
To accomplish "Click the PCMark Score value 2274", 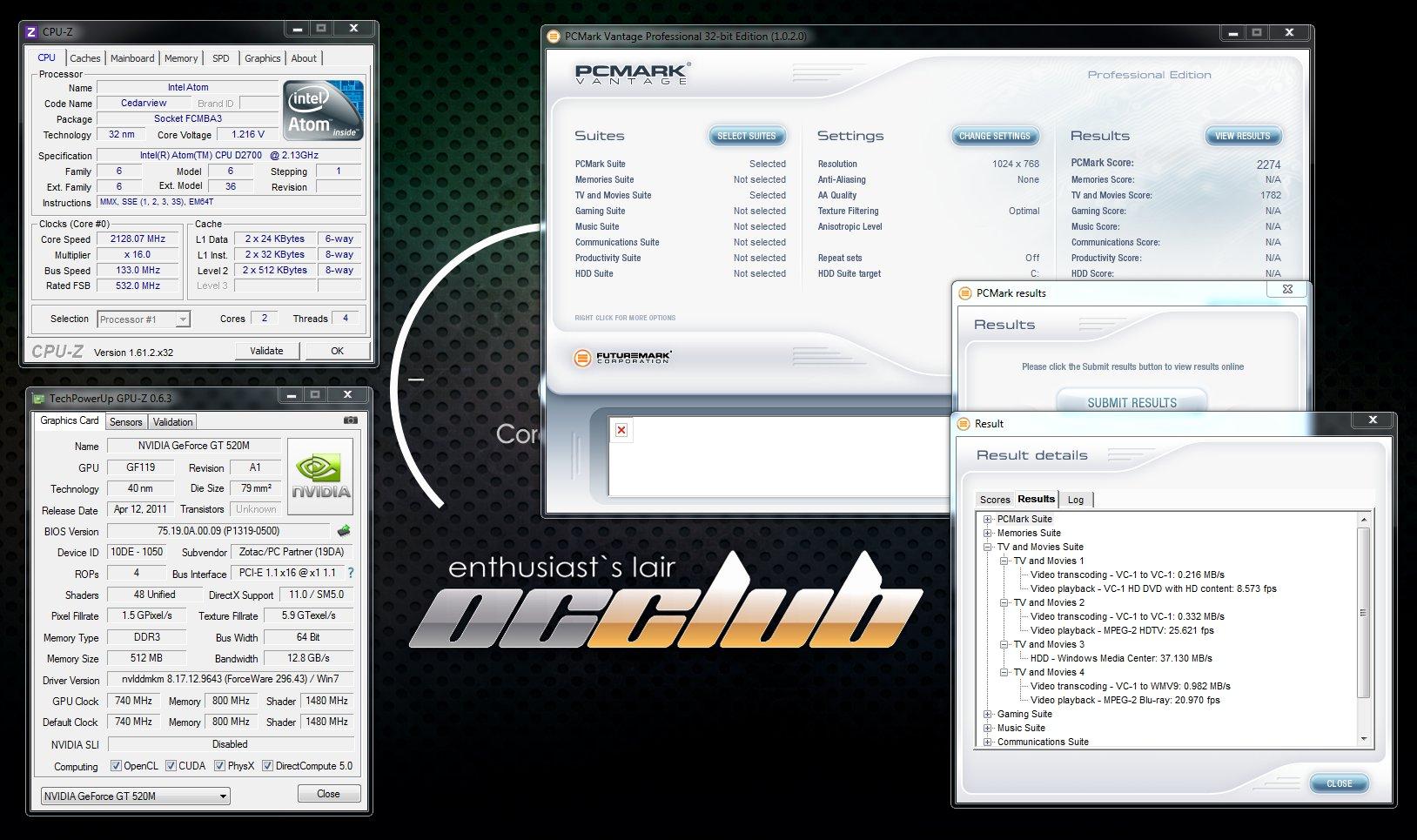I will [x=1268, y=165].
